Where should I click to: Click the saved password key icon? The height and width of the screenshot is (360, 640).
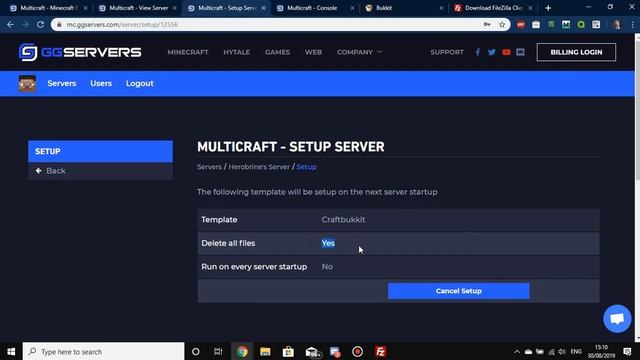pos(487,24)
